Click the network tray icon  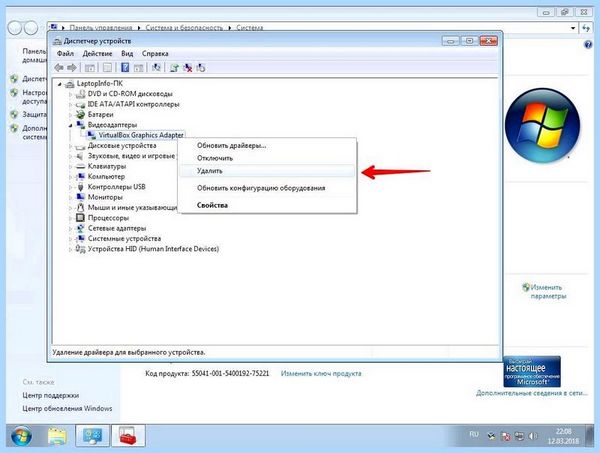click(x=519, y=436)
